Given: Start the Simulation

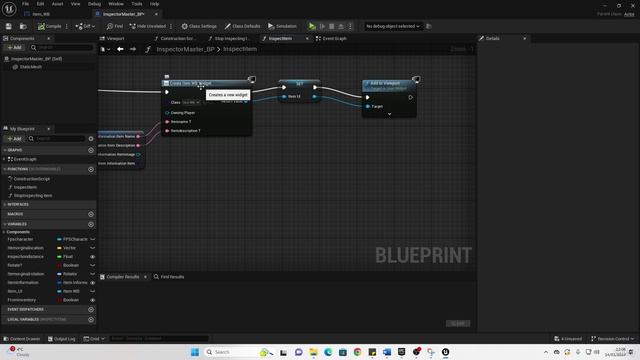Looking at the screenshot, I should [282, 26].
